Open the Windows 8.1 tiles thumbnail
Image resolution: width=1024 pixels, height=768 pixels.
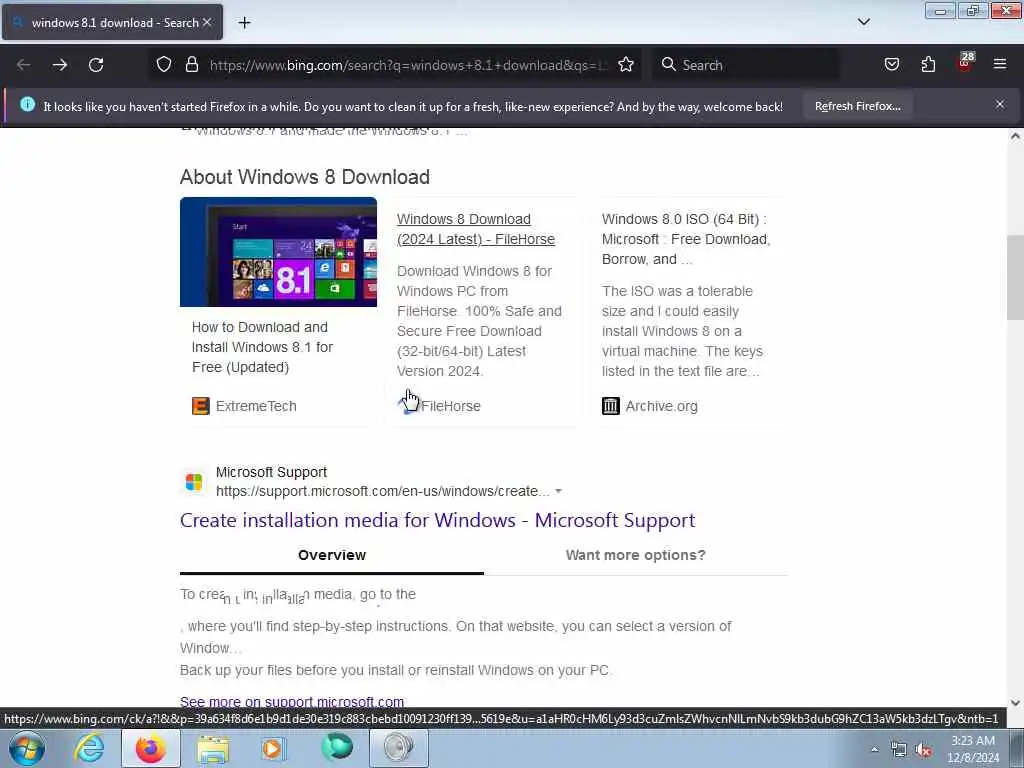pos(278,251)
